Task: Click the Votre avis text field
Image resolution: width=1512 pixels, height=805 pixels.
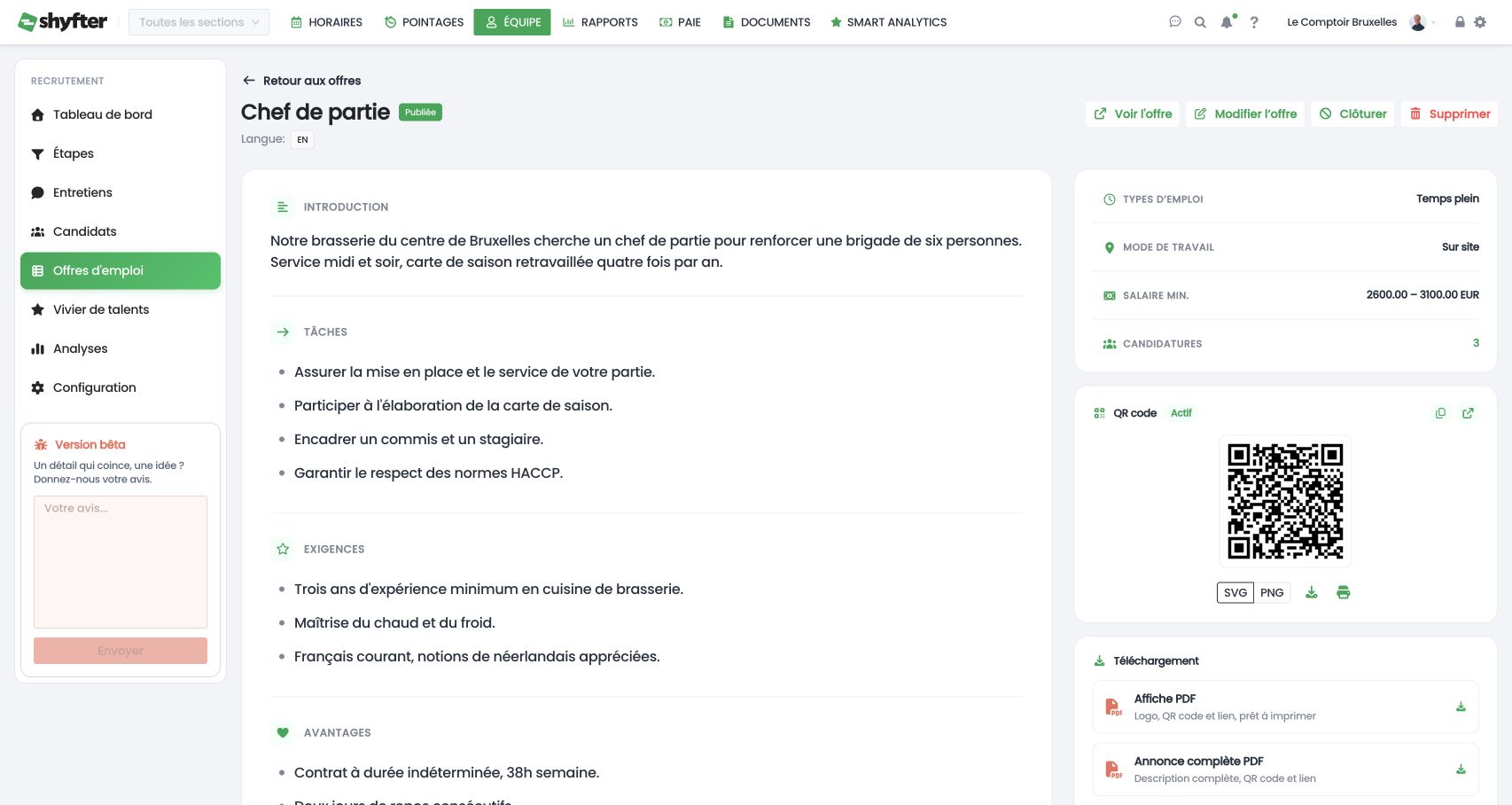Action: tap(121, 561)
